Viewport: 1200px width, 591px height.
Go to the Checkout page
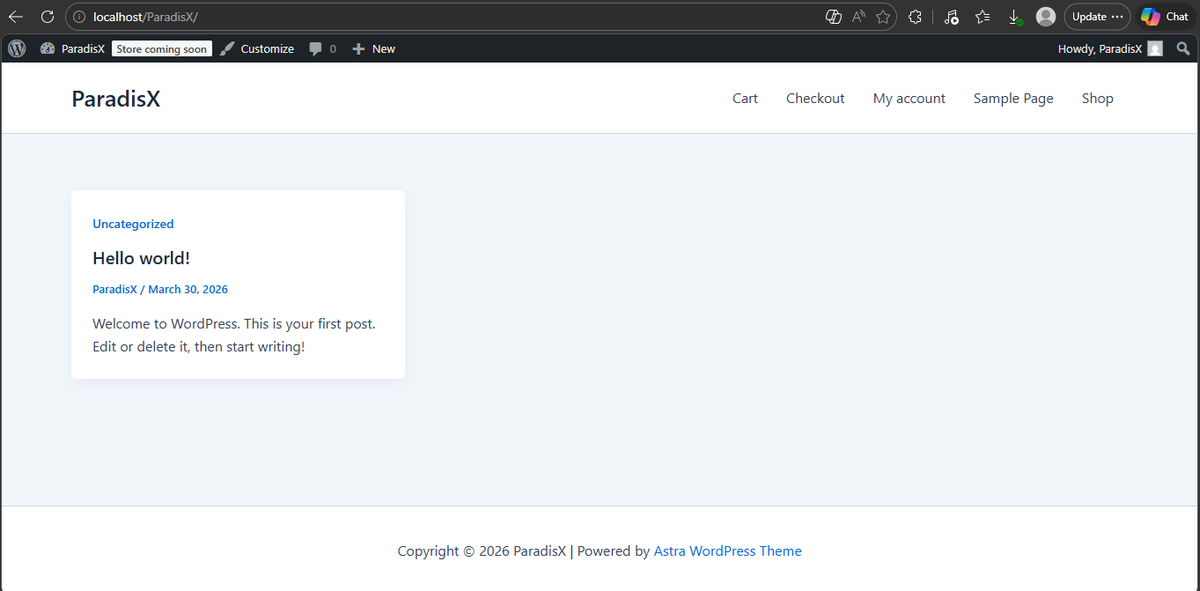815,98
